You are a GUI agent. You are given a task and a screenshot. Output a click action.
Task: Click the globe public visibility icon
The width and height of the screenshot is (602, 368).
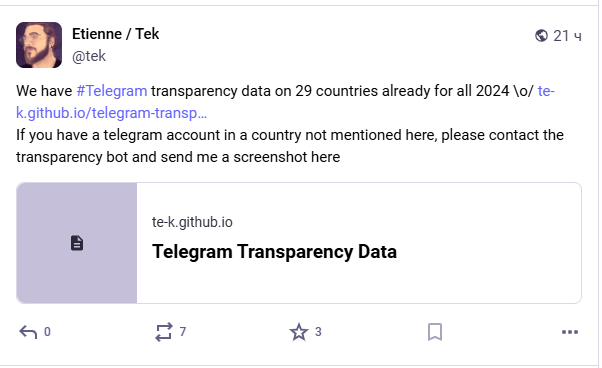(x=541, y=36)
